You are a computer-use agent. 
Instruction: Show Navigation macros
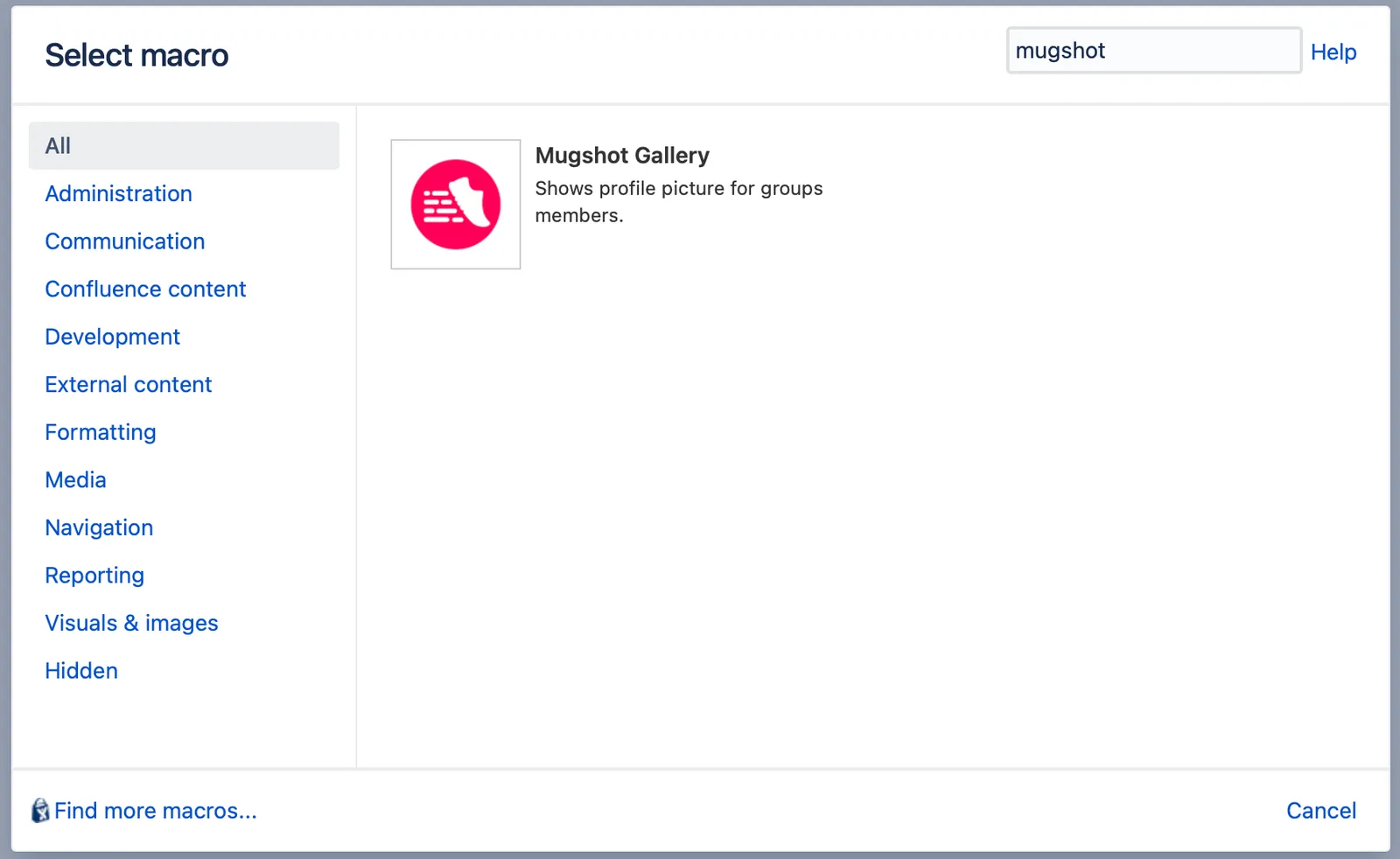(x=99, y=527)
